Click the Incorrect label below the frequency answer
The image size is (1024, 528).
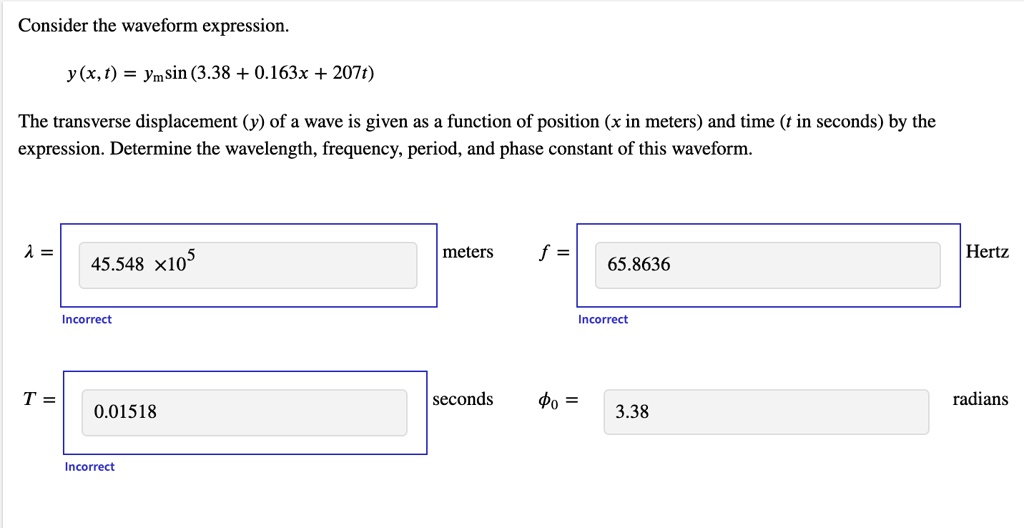click(x=603, y=319)
